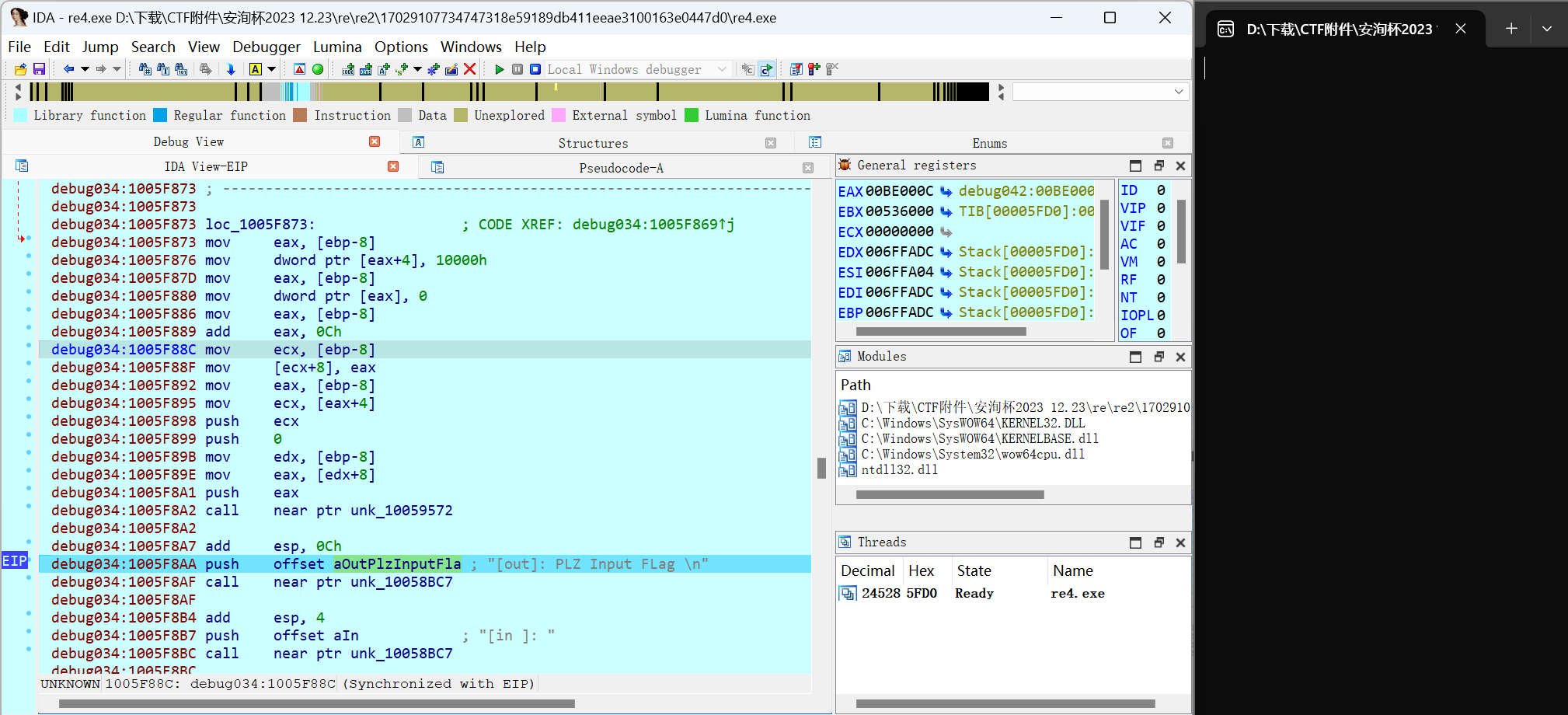1568x715 pixels.
Task: Pause the debugged process
Action: pos(517,69)
